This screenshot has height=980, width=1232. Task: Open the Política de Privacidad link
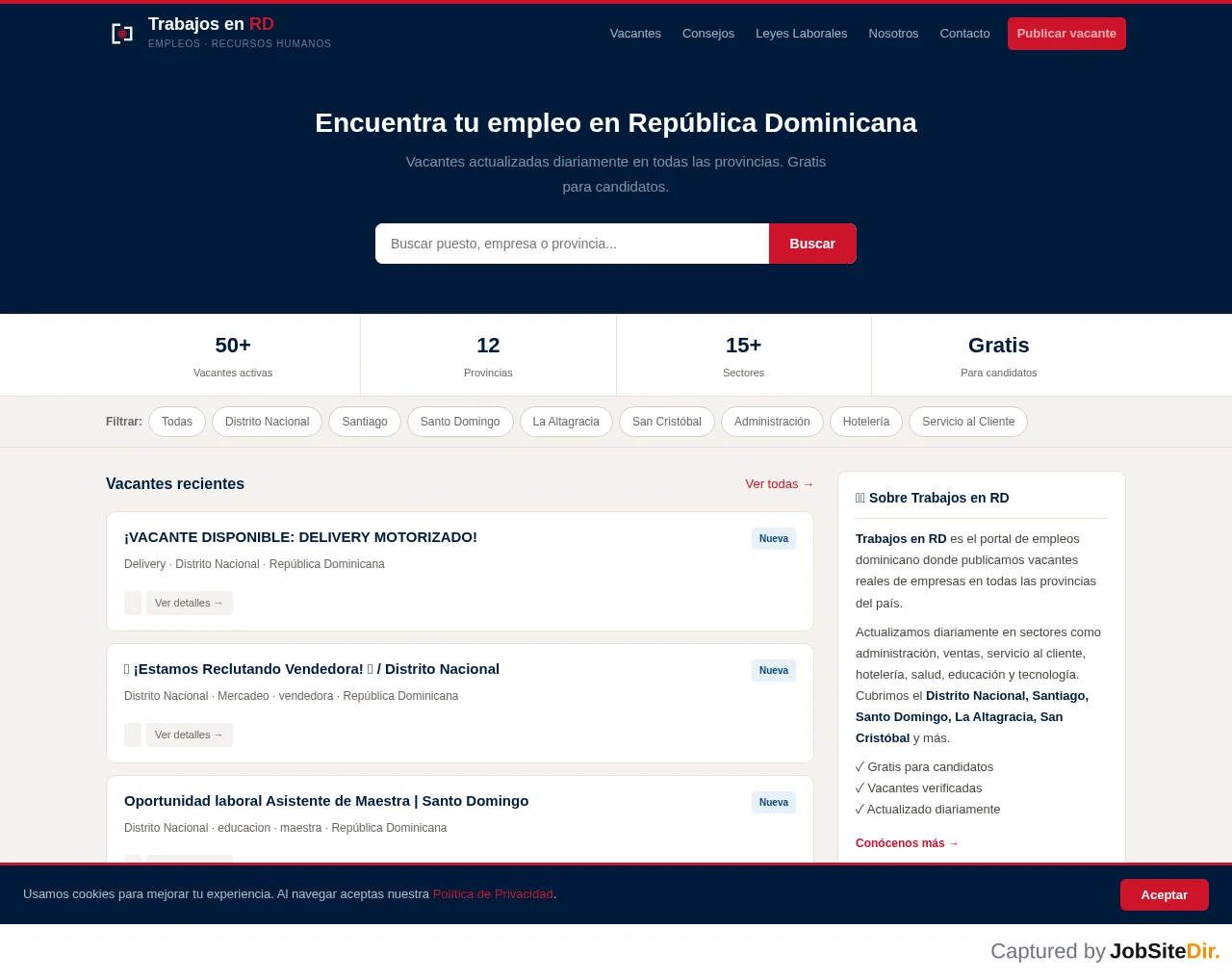coord(493,894)
